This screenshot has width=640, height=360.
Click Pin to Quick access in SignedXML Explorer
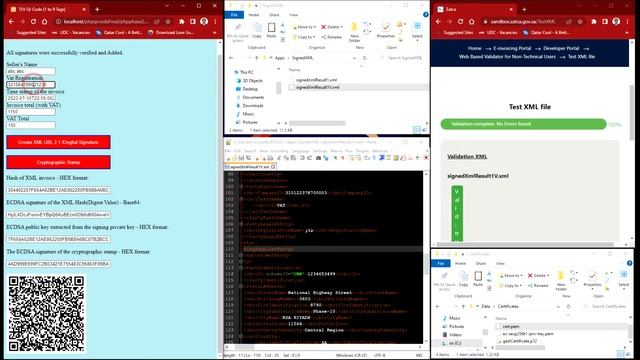tap(238, 31)
